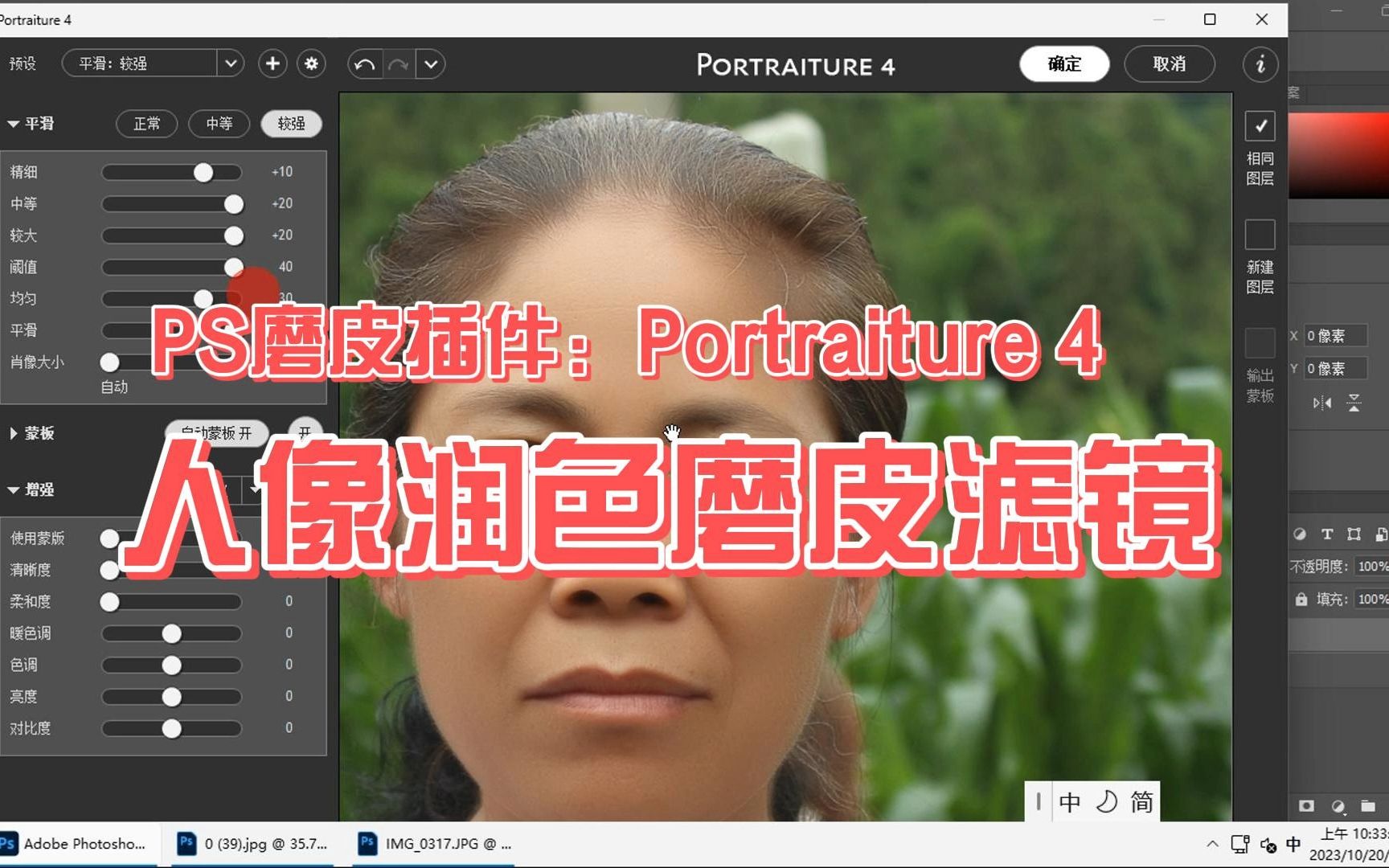Viewport: 1389px width, 868px height.
Task: Click the 自动蒙板 开 button
Action: point(216,433)
